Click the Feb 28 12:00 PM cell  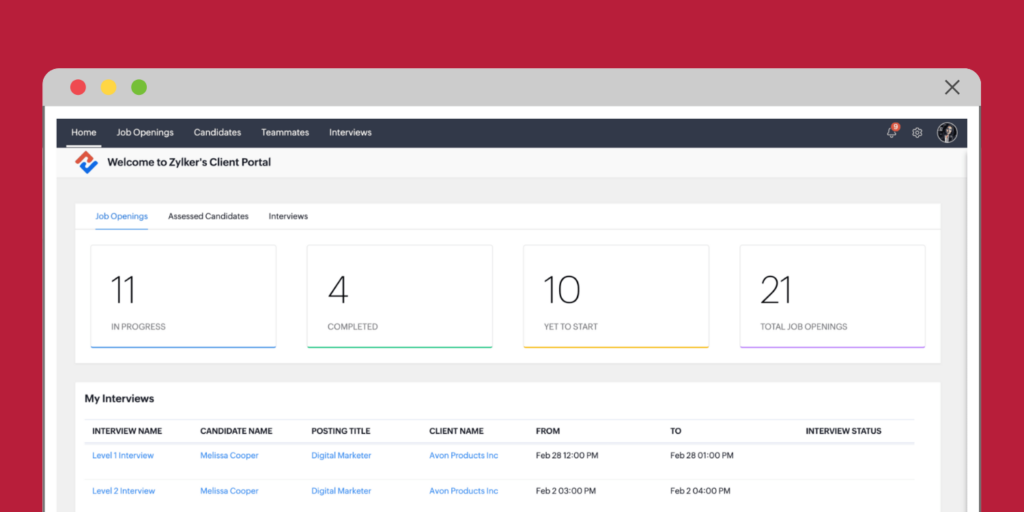pos(568,455)
